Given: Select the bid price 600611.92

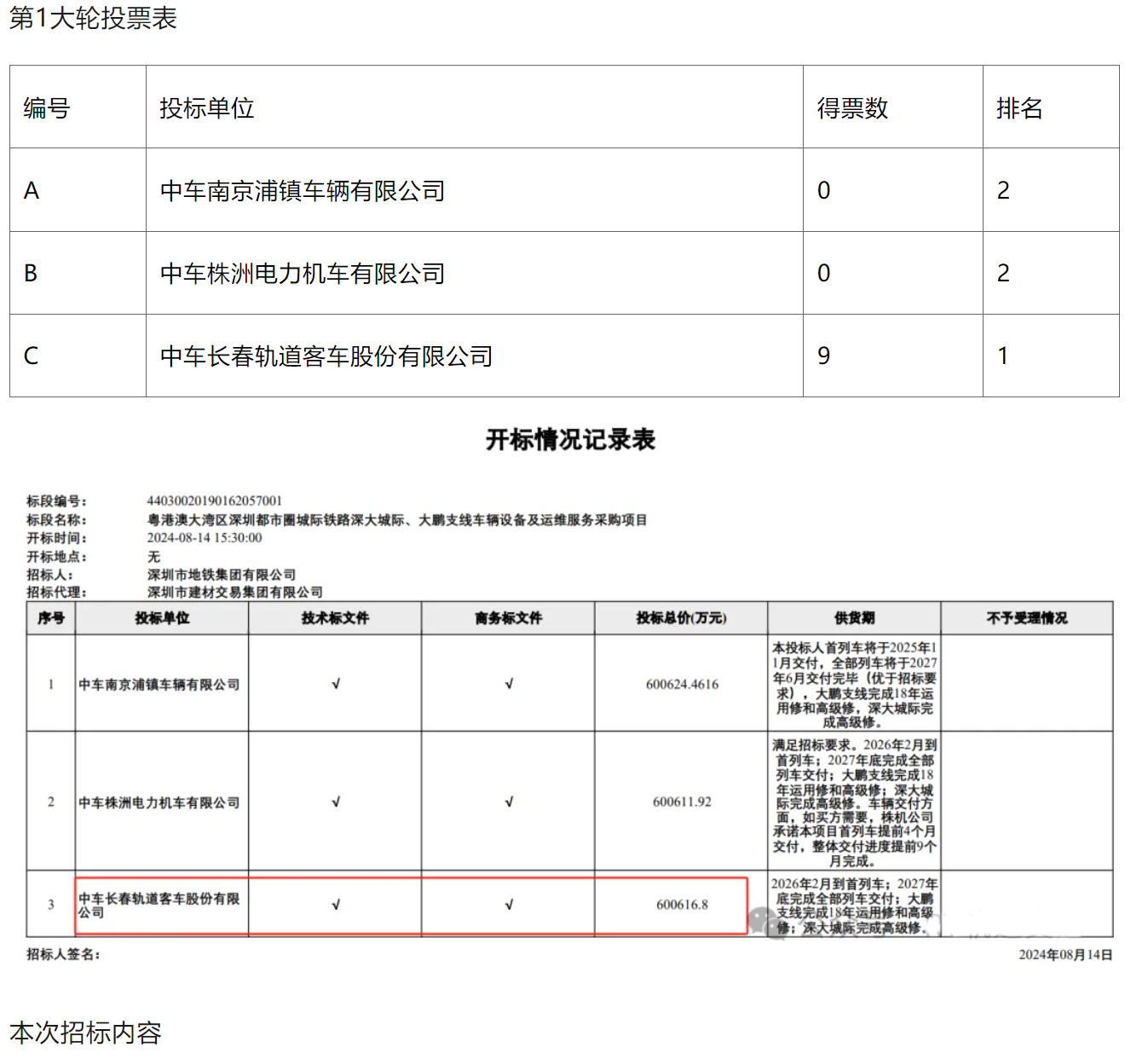Looking at the screenshot, I should [682, 801].
